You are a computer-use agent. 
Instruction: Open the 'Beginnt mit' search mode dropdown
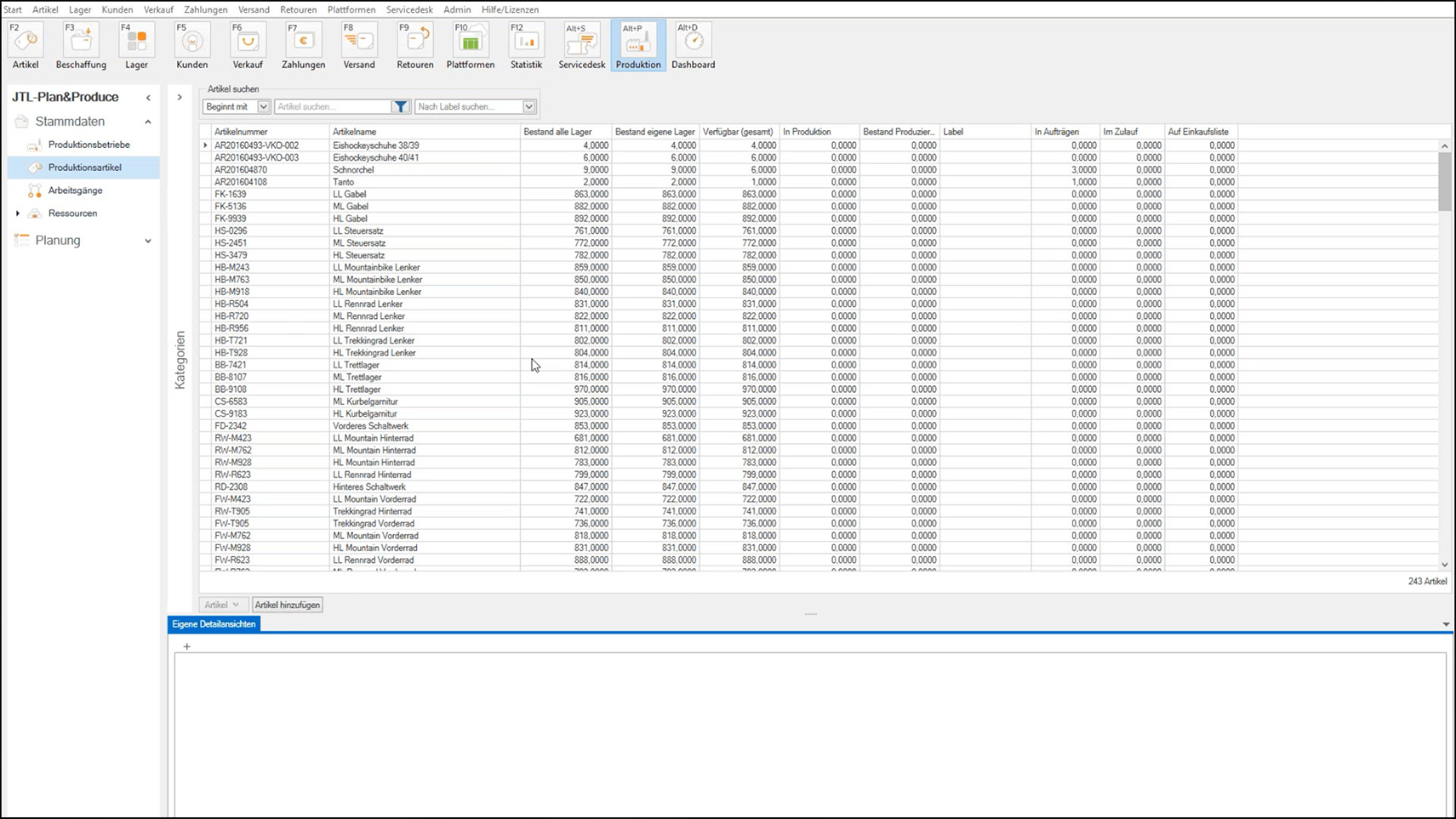pos(263,106)
